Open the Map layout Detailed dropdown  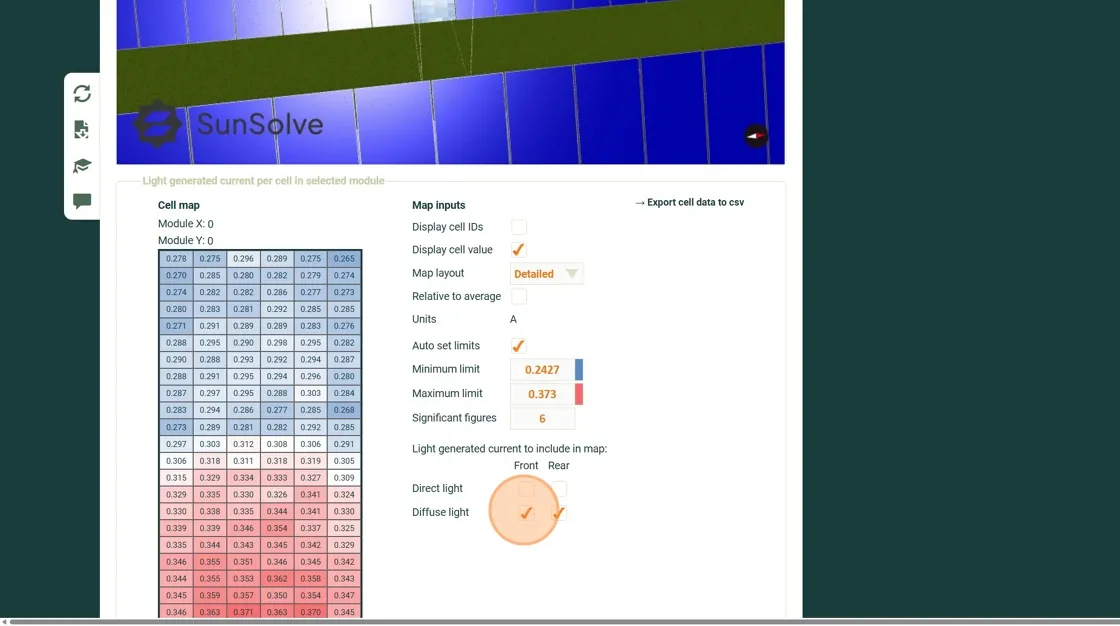click(x=546, y=274)
